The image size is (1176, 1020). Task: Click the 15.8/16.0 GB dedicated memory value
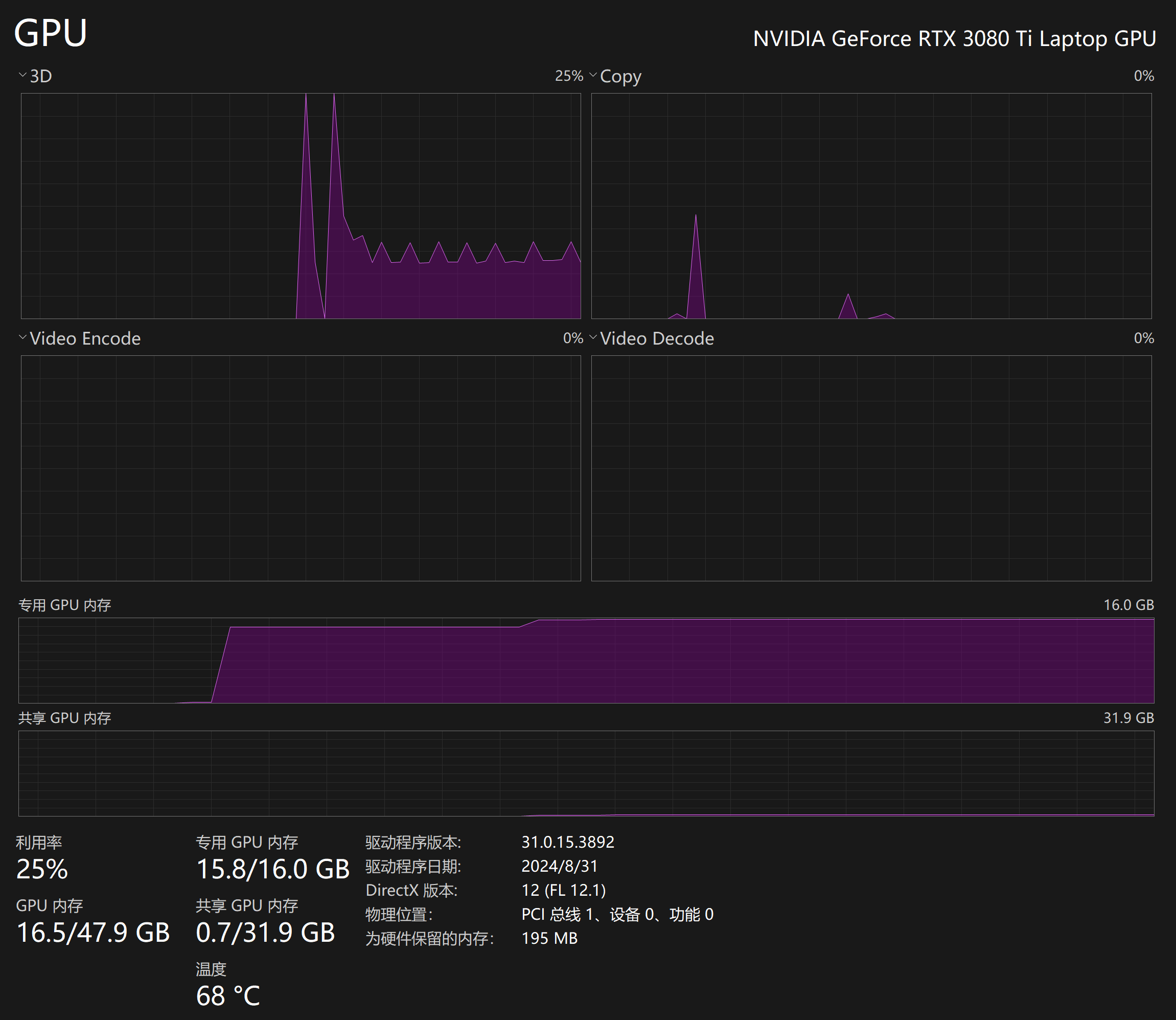point(272,869)
